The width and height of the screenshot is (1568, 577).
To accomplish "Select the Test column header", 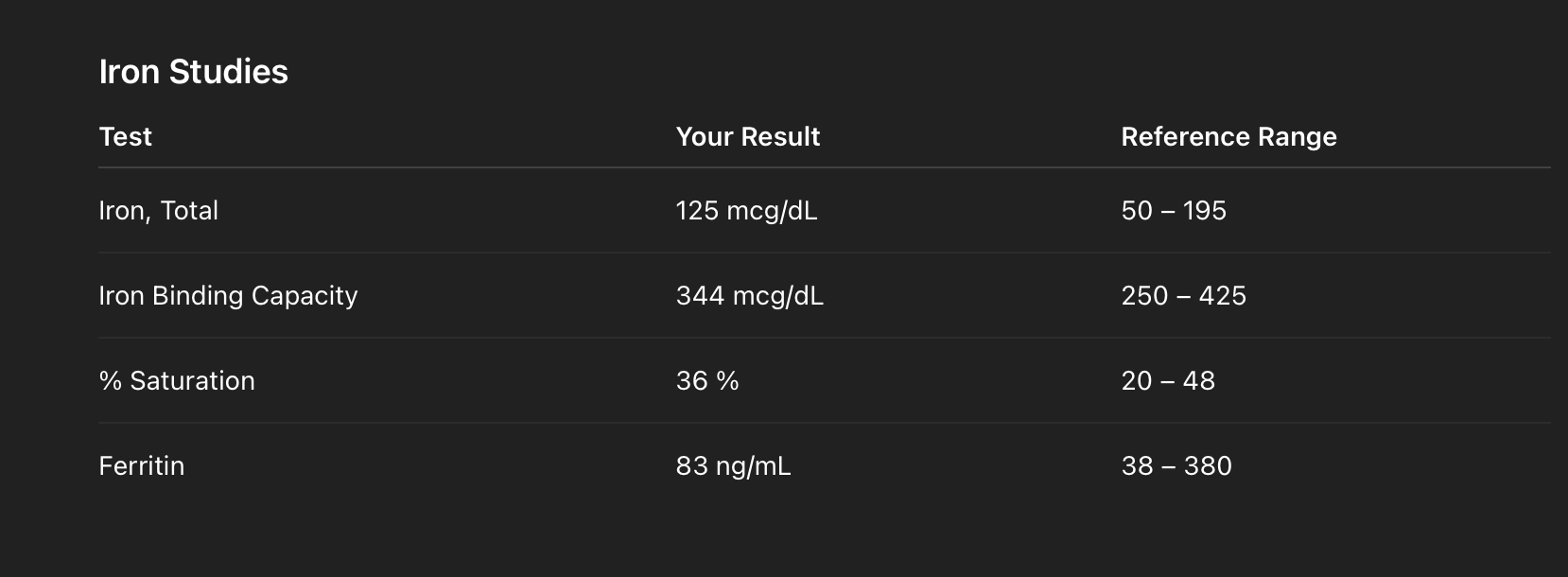I will (x=125, y=137).
